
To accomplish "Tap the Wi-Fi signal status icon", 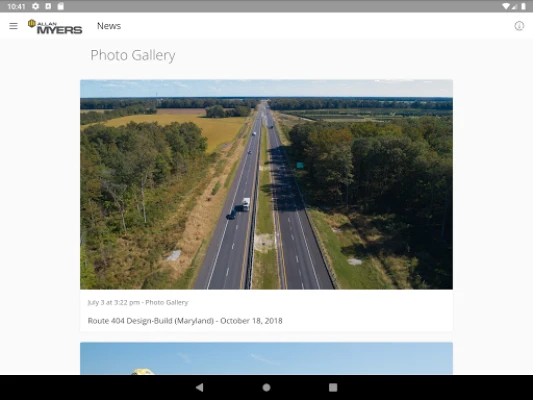I will pos(506,6).
